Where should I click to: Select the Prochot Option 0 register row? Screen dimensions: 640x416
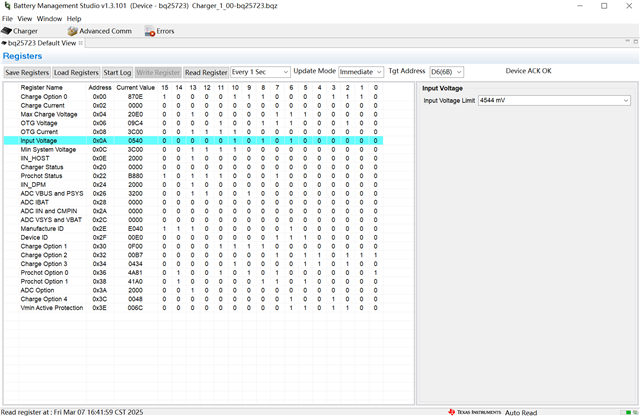tap(193, 273)
